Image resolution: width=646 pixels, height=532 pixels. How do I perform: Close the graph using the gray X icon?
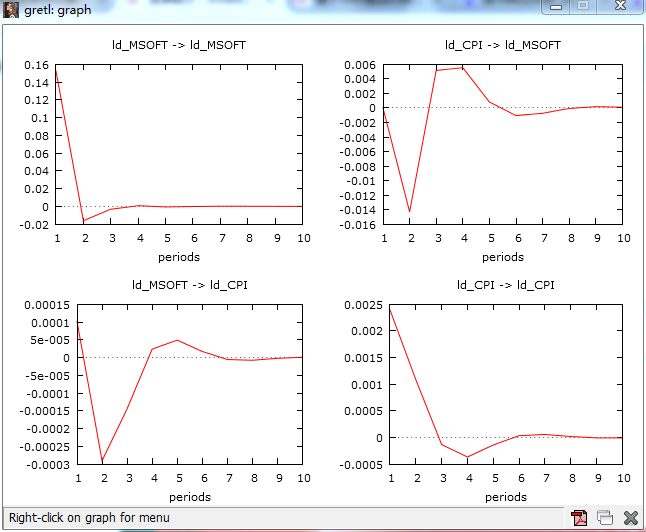point(631,518)
